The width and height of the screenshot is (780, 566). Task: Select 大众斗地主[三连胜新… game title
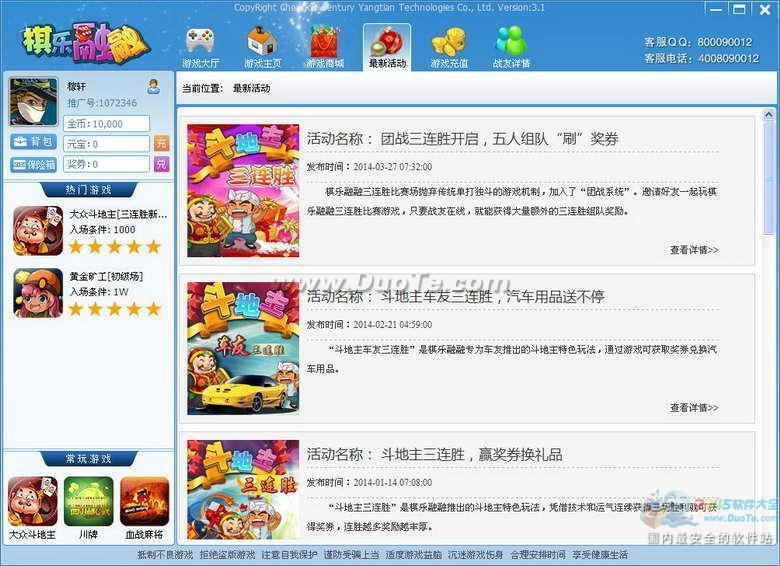point(118,214)
